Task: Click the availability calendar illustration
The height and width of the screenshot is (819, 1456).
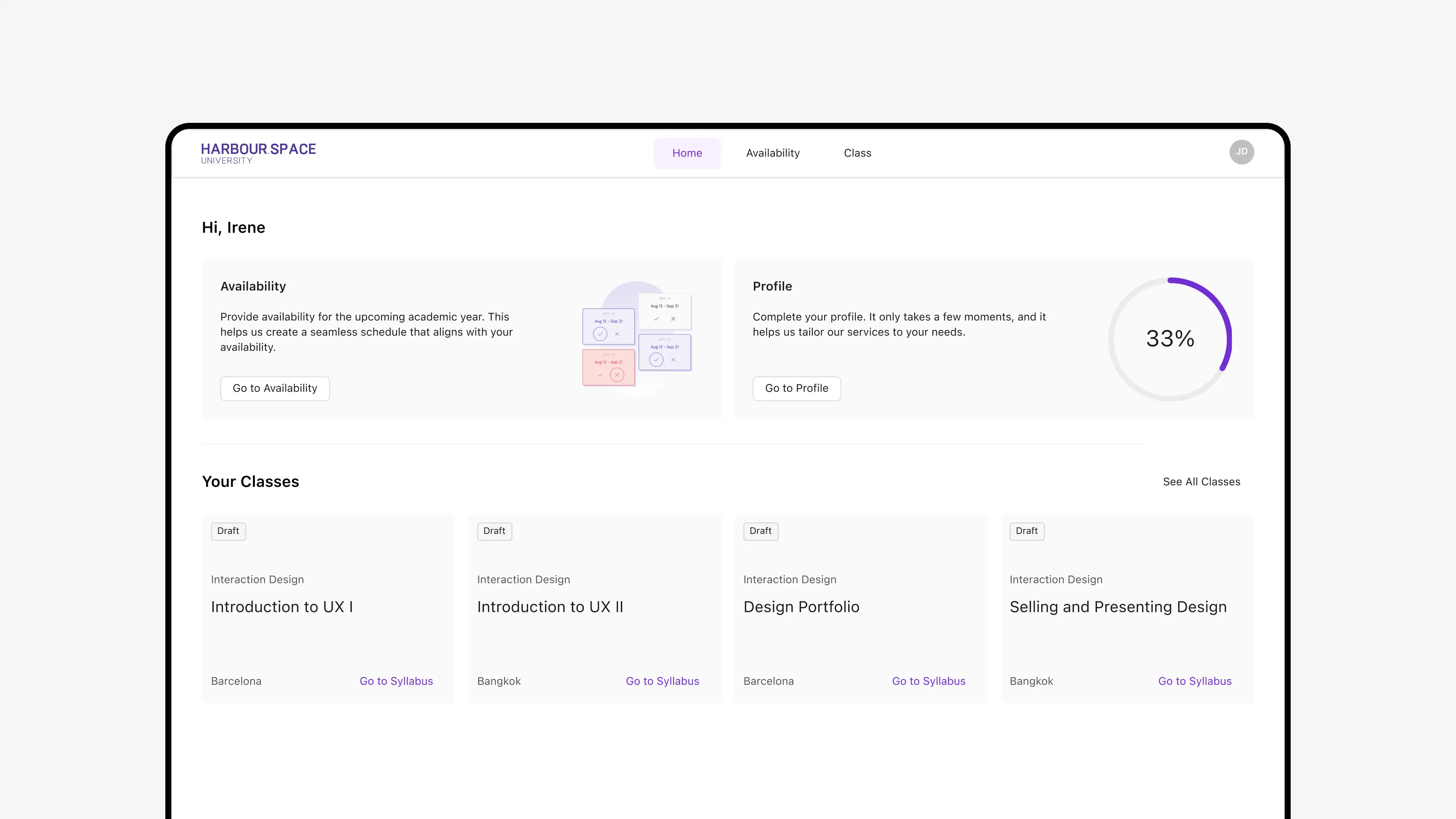Action: pyautogui.click(x=637, y=339)
